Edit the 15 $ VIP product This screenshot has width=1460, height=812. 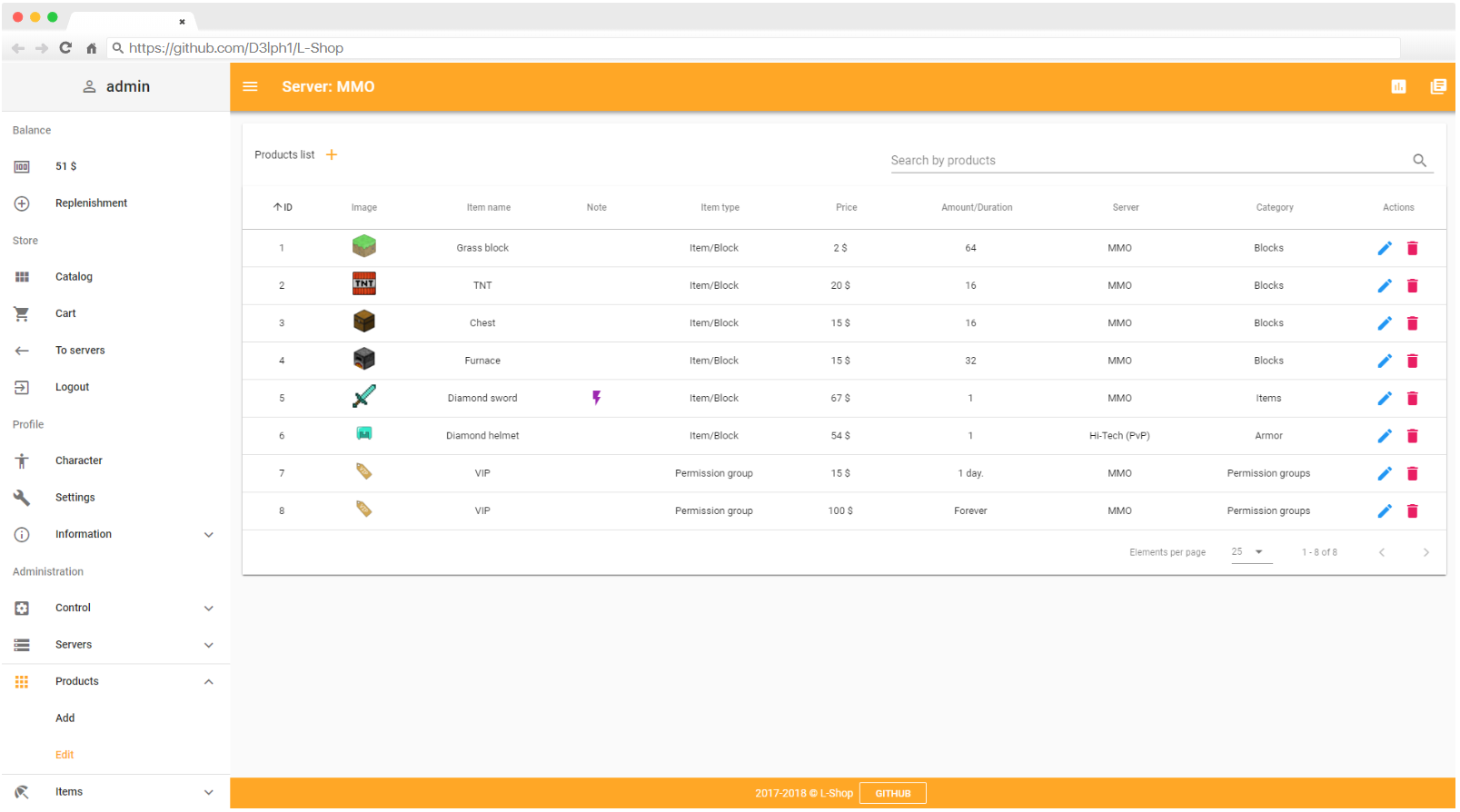pos(1385,473)
